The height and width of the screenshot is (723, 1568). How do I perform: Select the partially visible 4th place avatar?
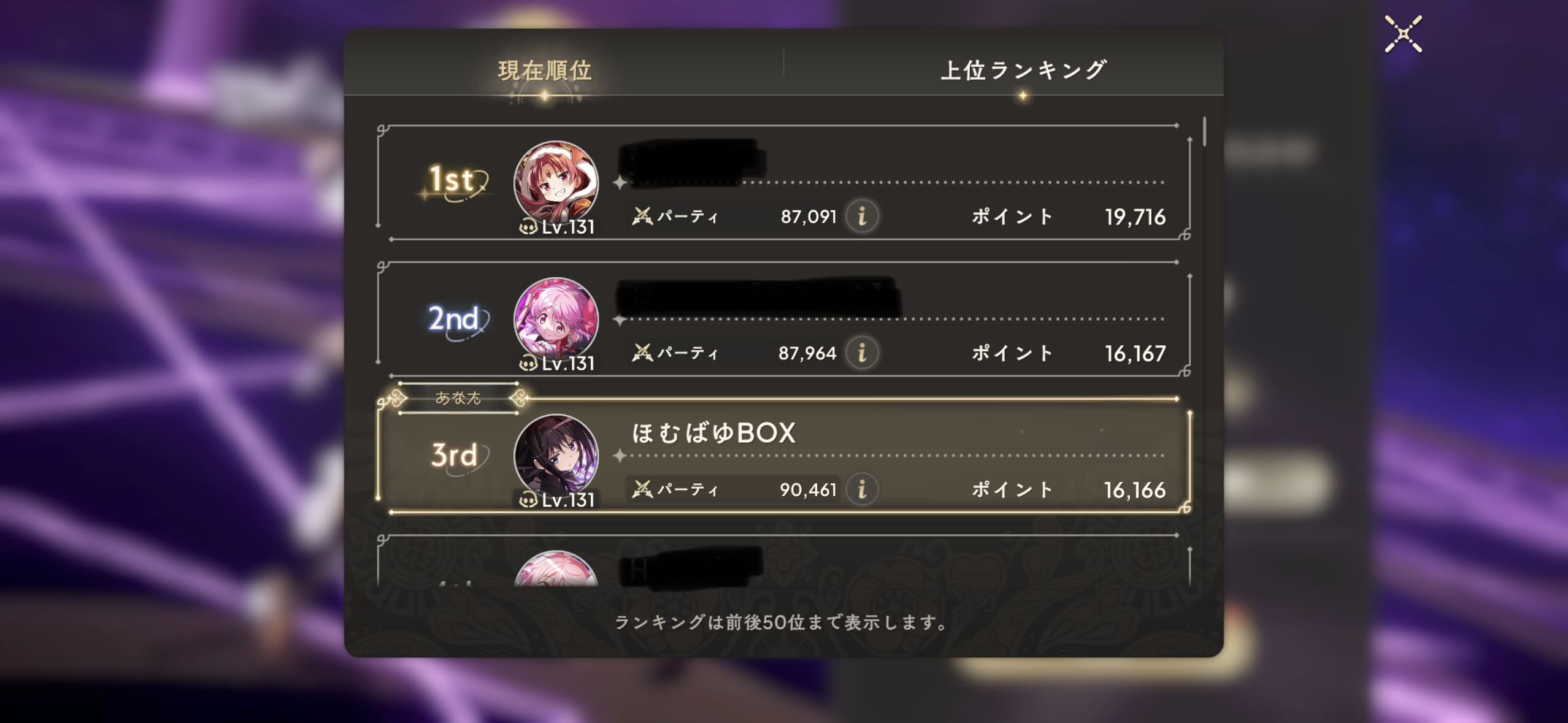556,568
